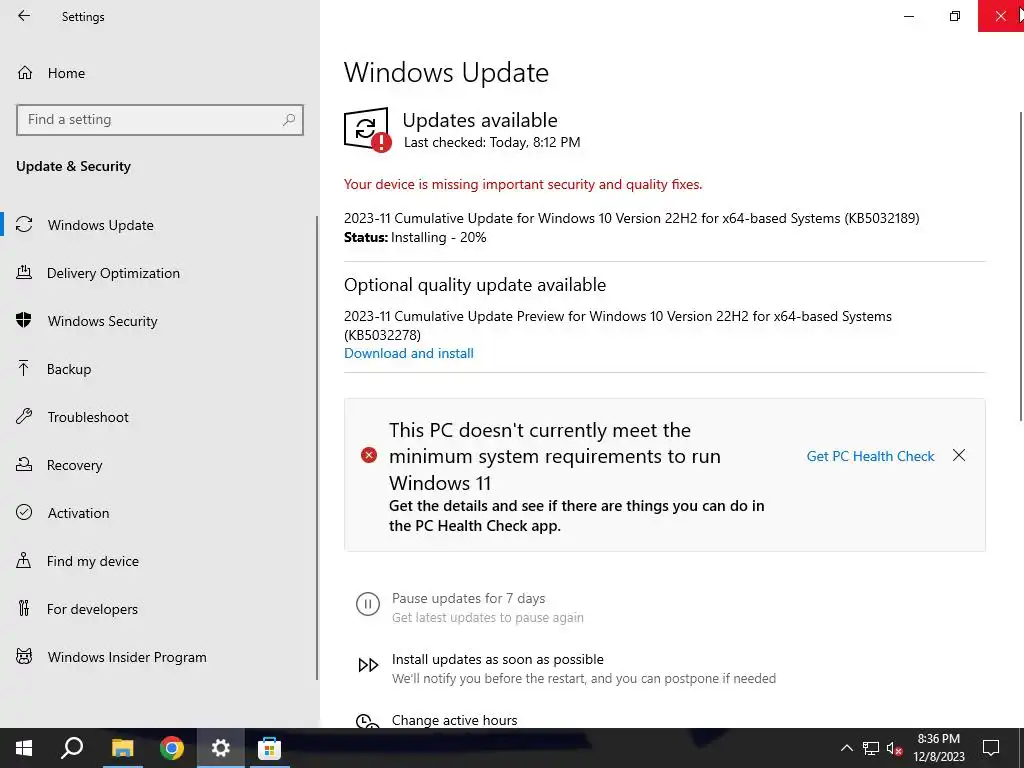Open the Windows Start menu
Viewport: 1024px width, 768px height.
(24, 748)
